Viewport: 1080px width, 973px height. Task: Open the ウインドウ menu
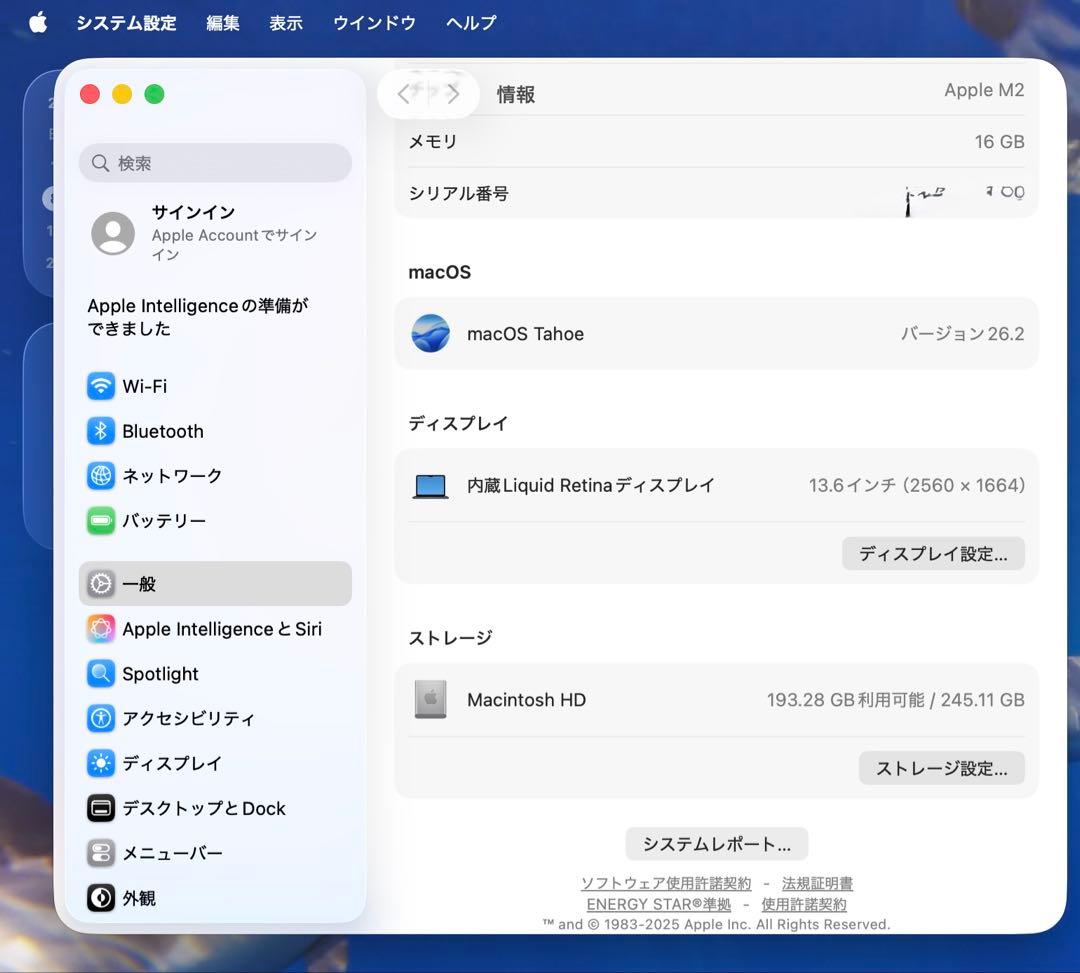(373, 22)
